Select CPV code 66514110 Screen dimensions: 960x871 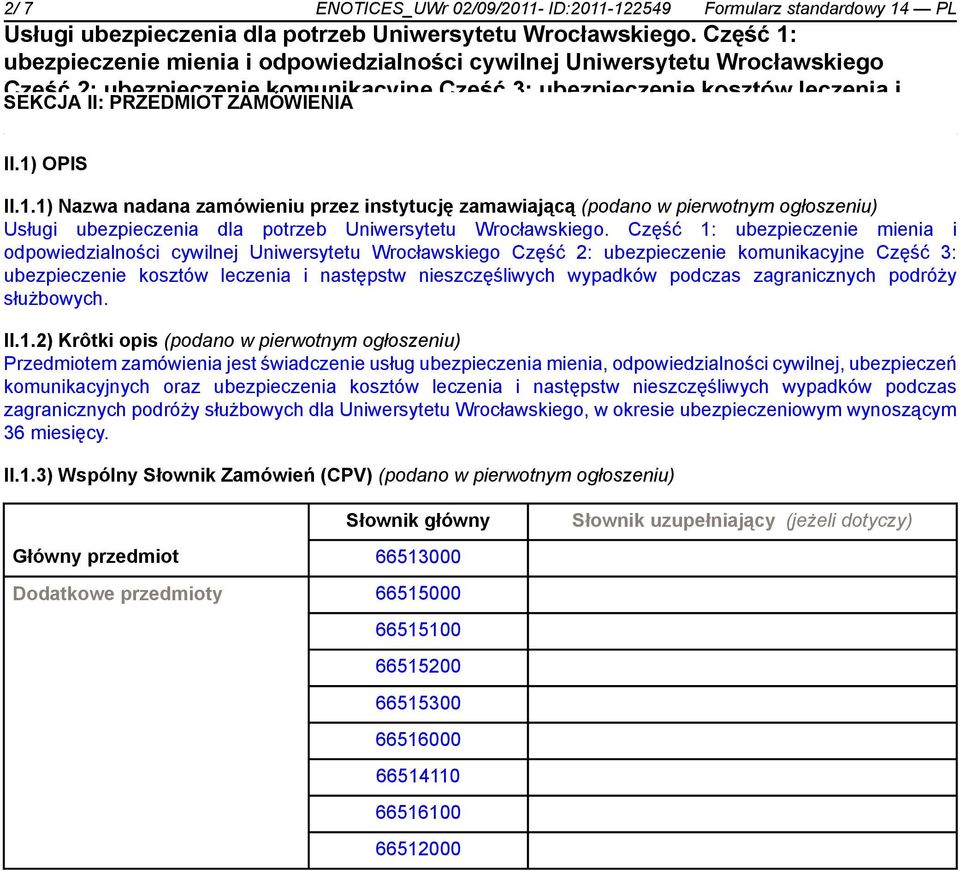click(418, 776)
